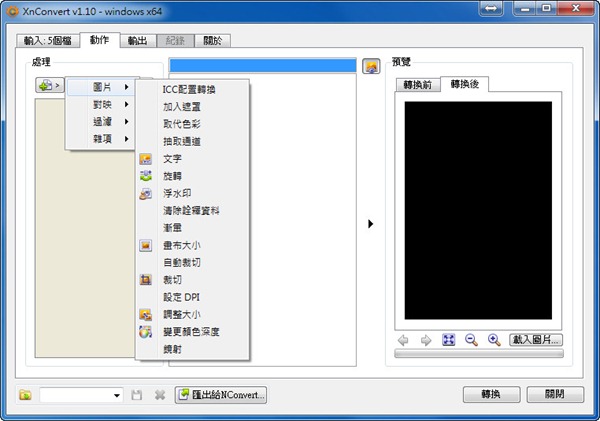
Task: Click the black preview image area
Action: [478, 210]
